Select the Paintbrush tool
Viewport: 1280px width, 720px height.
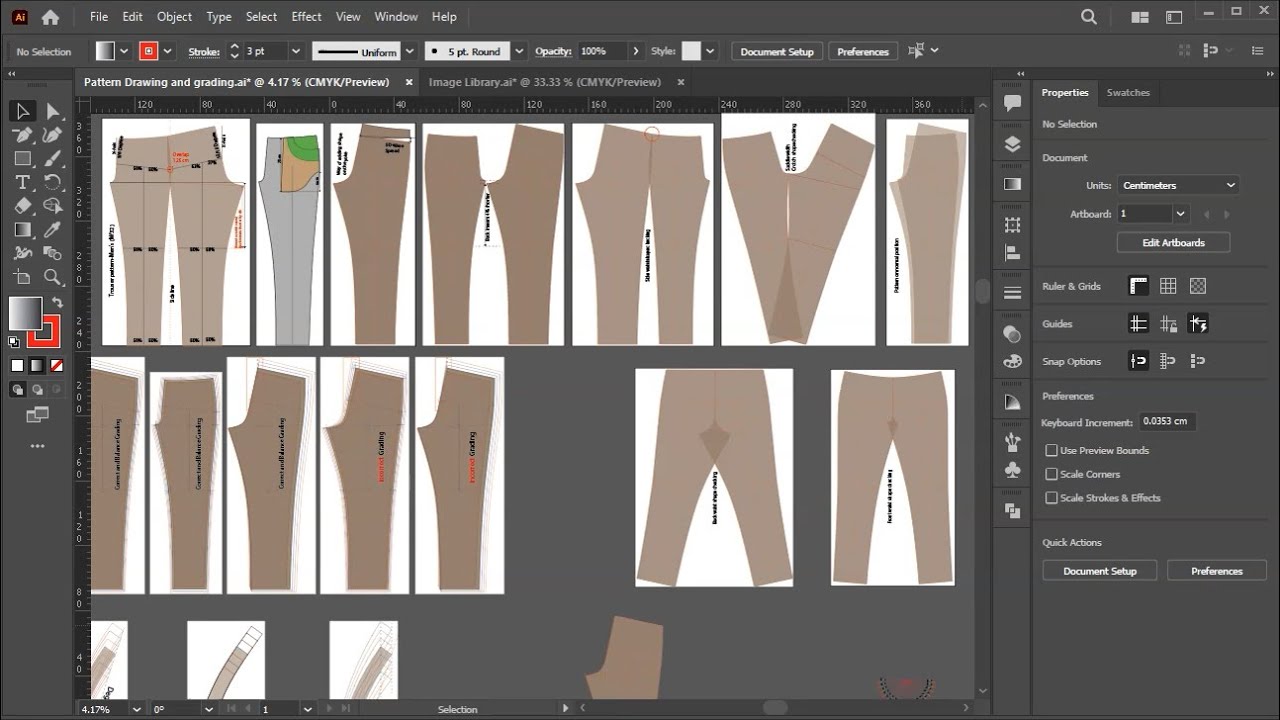point(53,158)
